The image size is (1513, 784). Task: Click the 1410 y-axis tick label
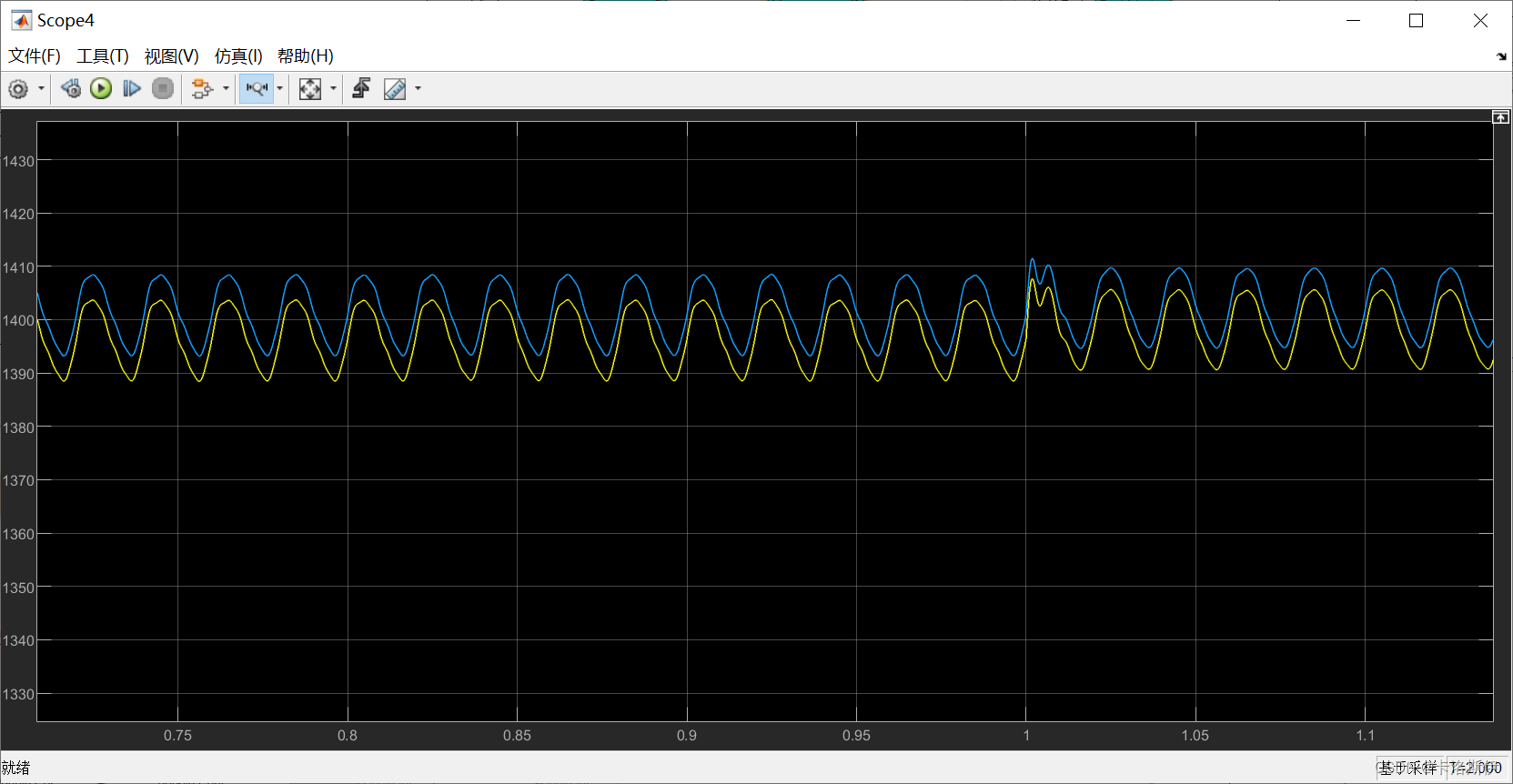[18, 267]
